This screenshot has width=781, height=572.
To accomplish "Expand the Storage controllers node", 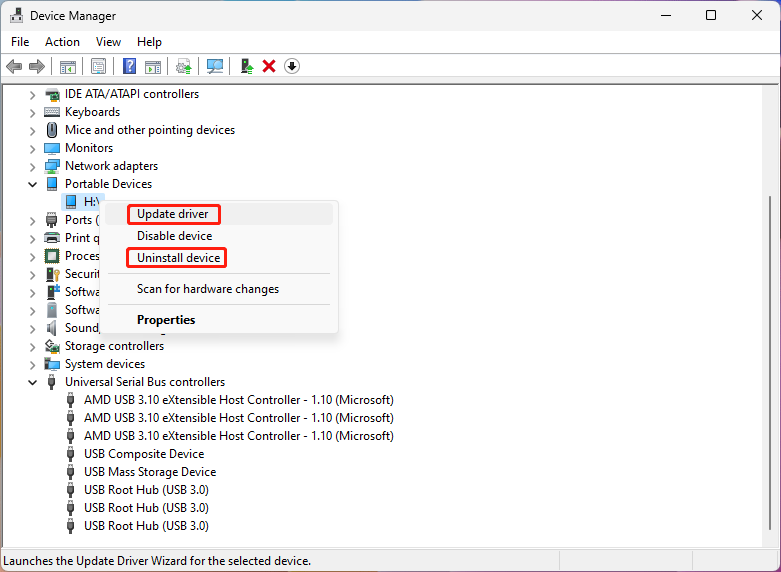I will (x=32, y=347).
